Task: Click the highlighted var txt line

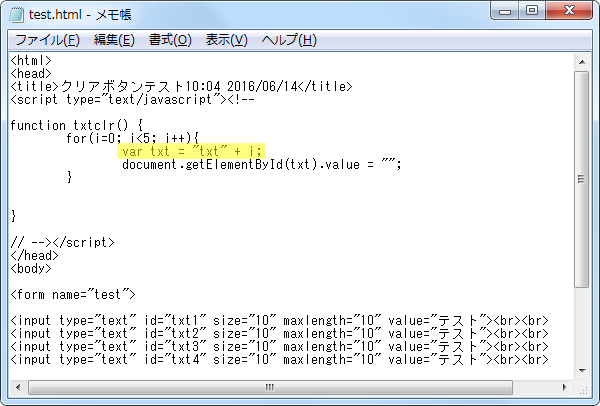Action: (x=191, y=152)
